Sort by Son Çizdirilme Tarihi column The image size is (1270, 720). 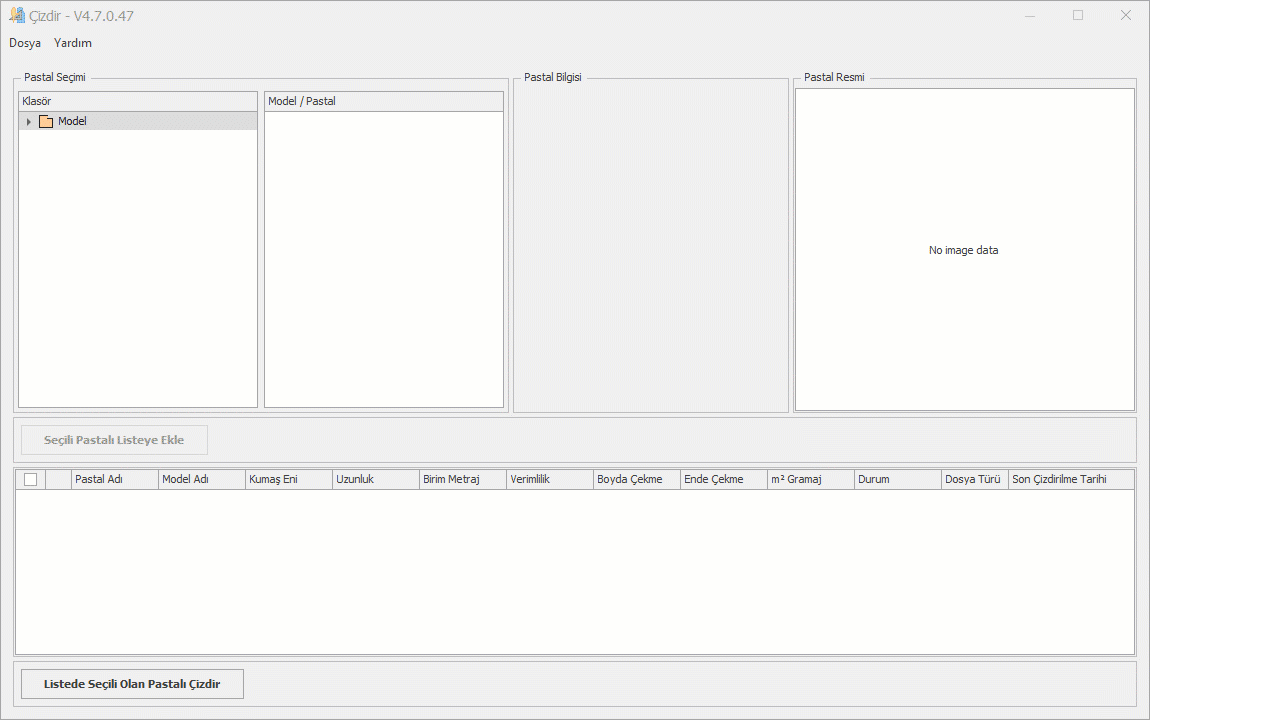click(x=1070, y=480)
